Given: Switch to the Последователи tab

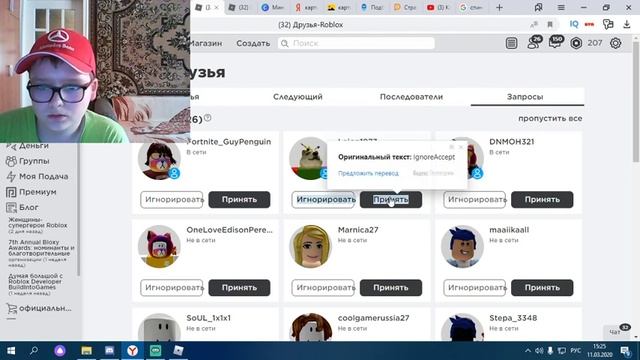Looking at the screenshot, I should coord(411,97).
